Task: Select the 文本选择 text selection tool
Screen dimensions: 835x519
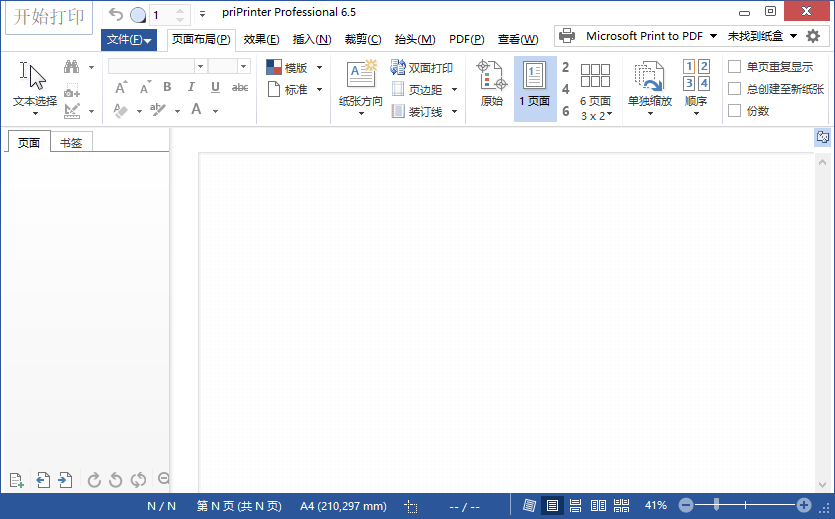Action: tap(35, 88)
